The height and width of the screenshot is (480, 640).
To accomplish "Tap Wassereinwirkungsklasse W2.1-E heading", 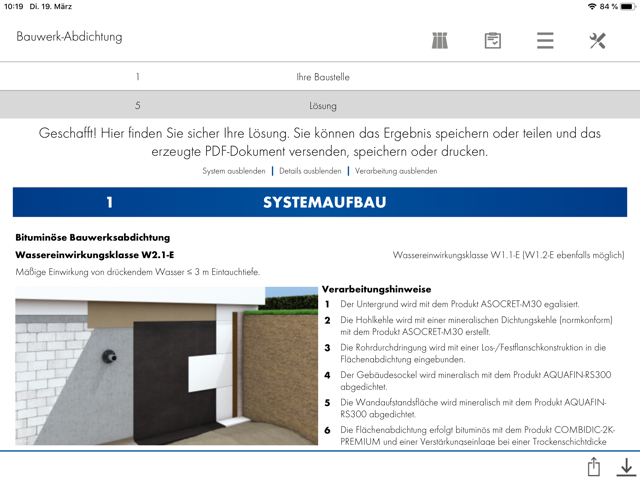I will point(95,255).
